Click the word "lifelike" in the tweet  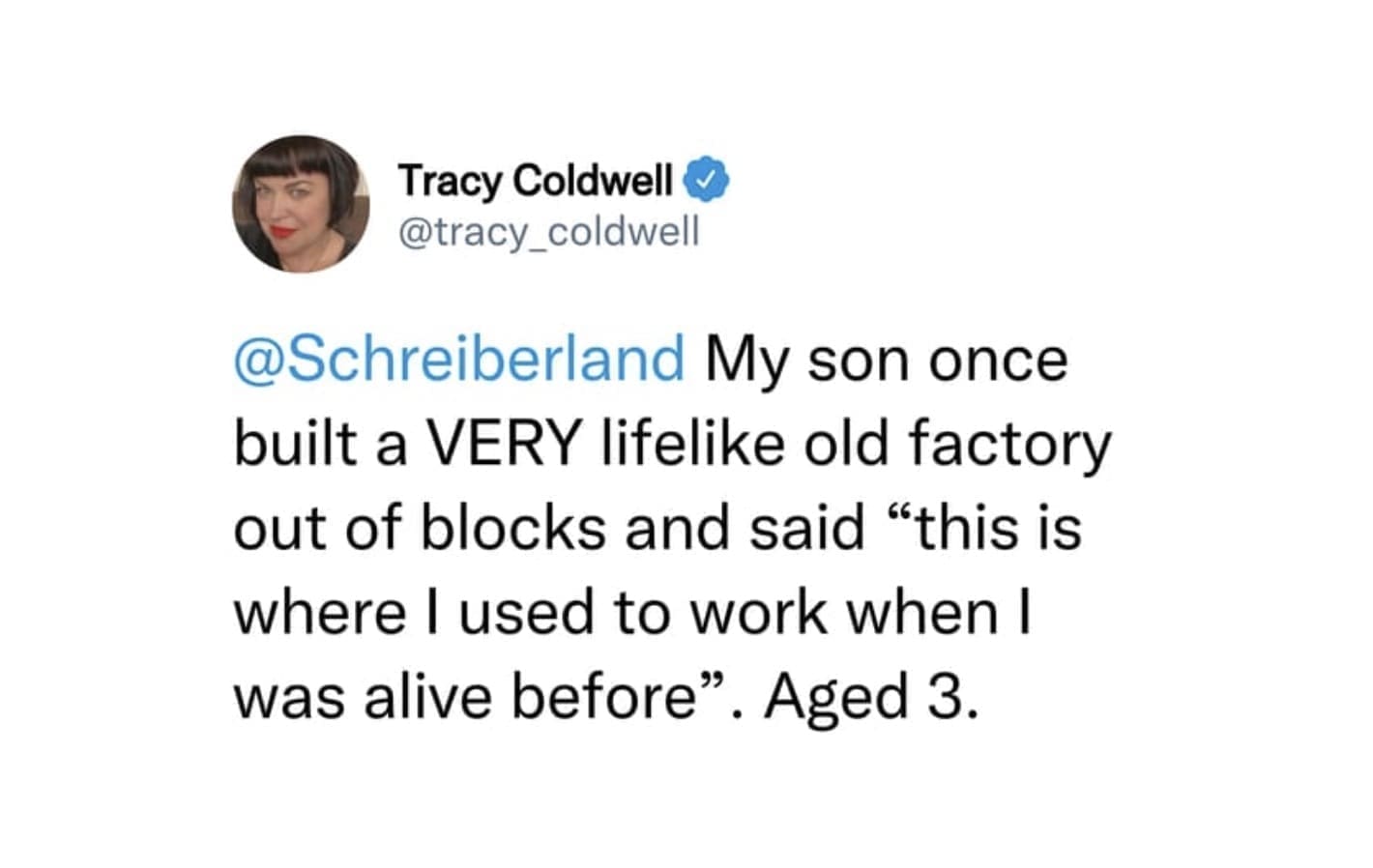(692, 445)
